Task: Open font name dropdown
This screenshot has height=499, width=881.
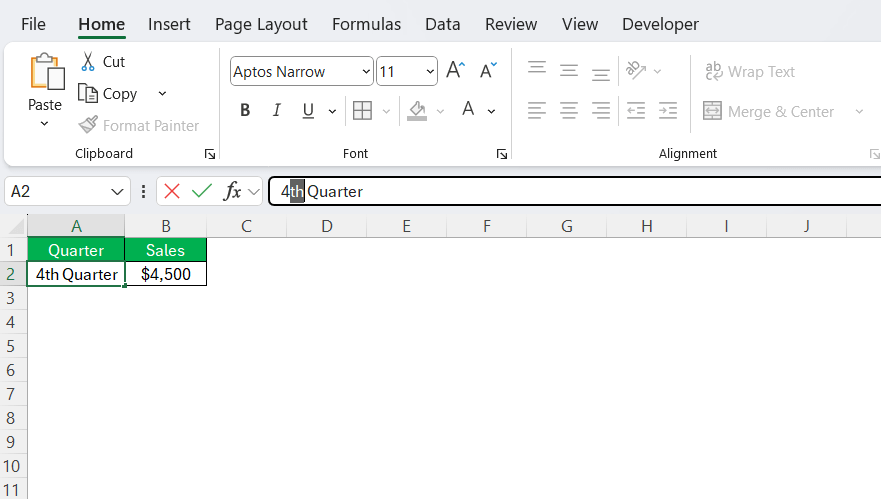Action: 366,71
